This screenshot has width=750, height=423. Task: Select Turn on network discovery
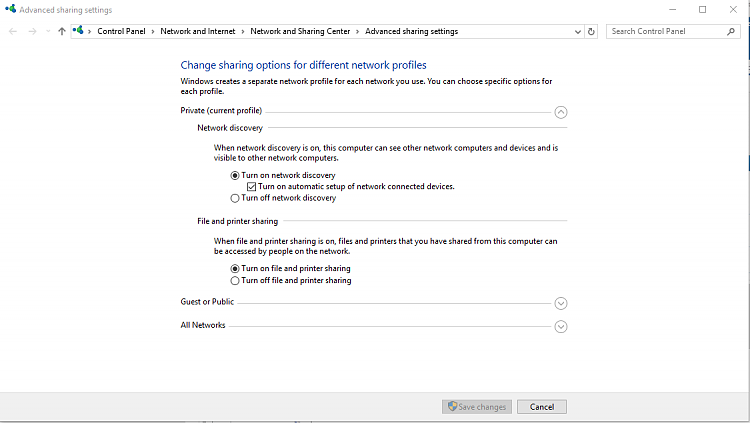(x=235, y=176)
